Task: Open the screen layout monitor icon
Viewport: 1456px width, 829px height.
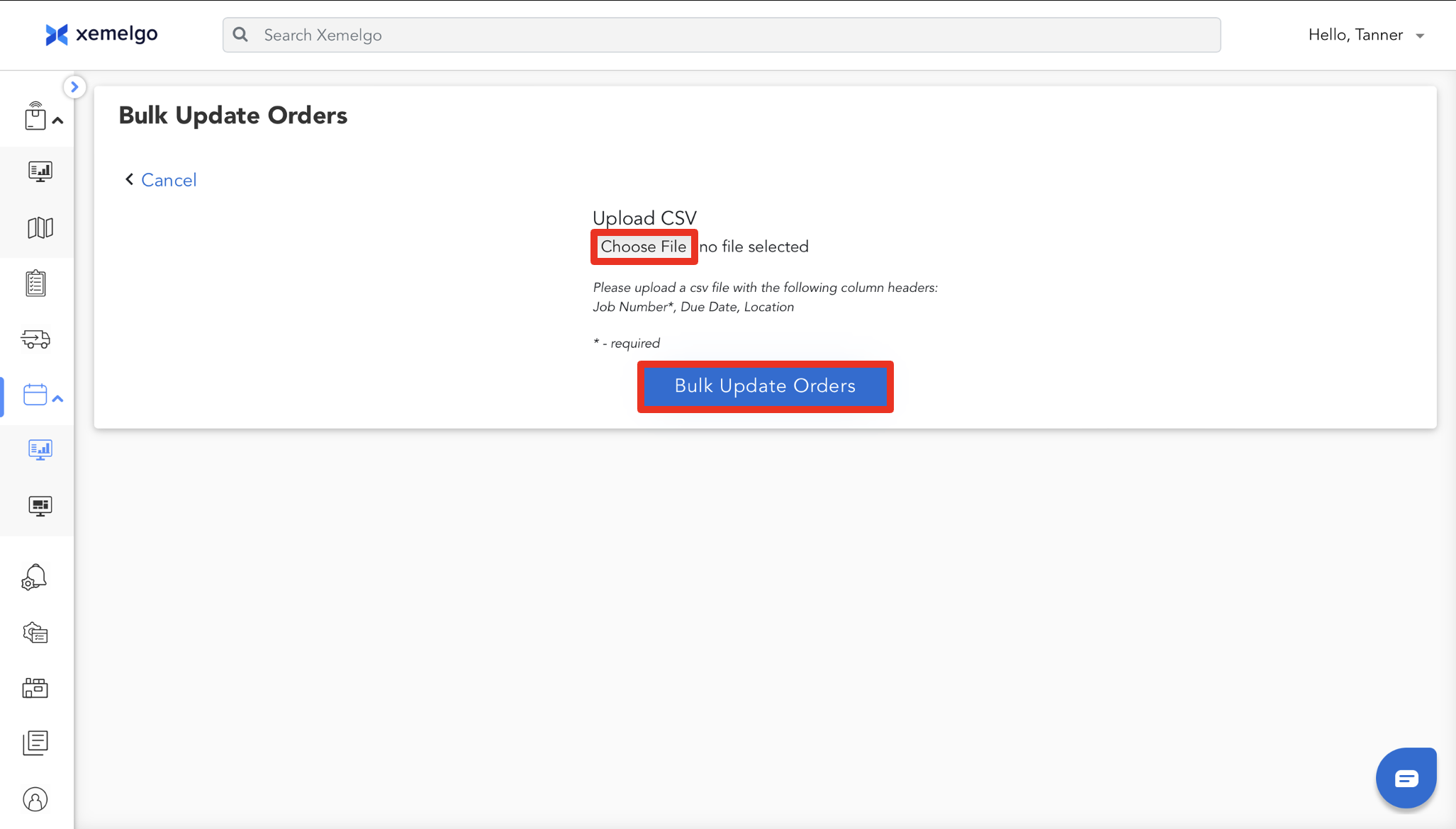Action: click(40, 506)
